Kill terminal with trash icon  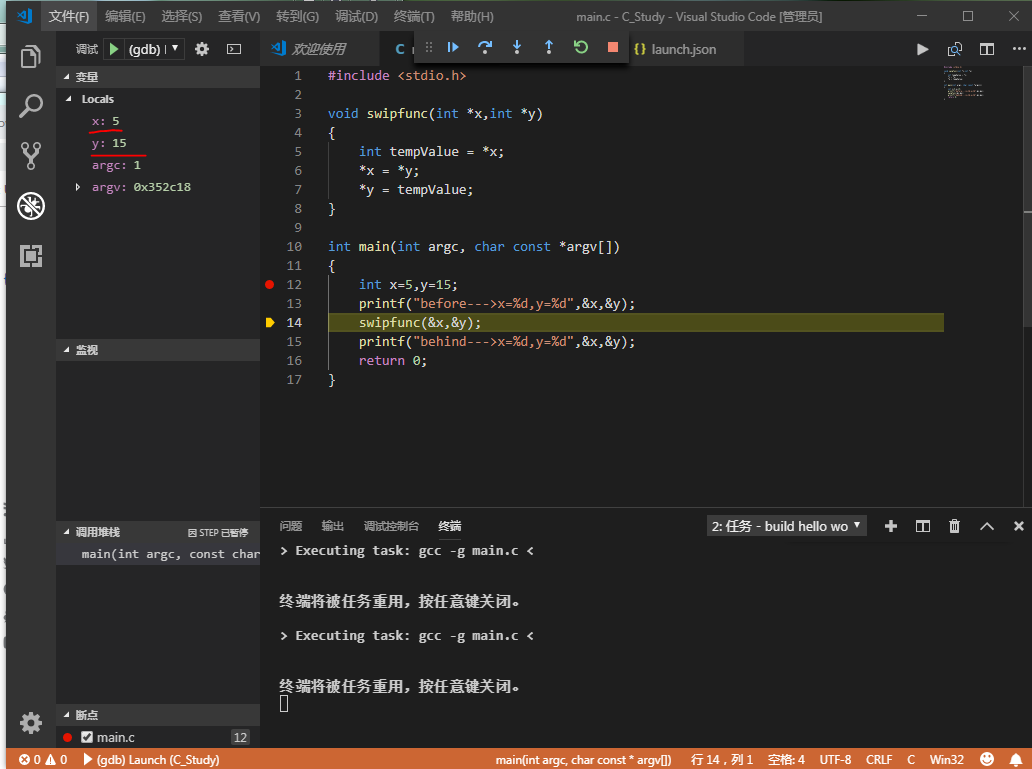click(x=954, y=526)
